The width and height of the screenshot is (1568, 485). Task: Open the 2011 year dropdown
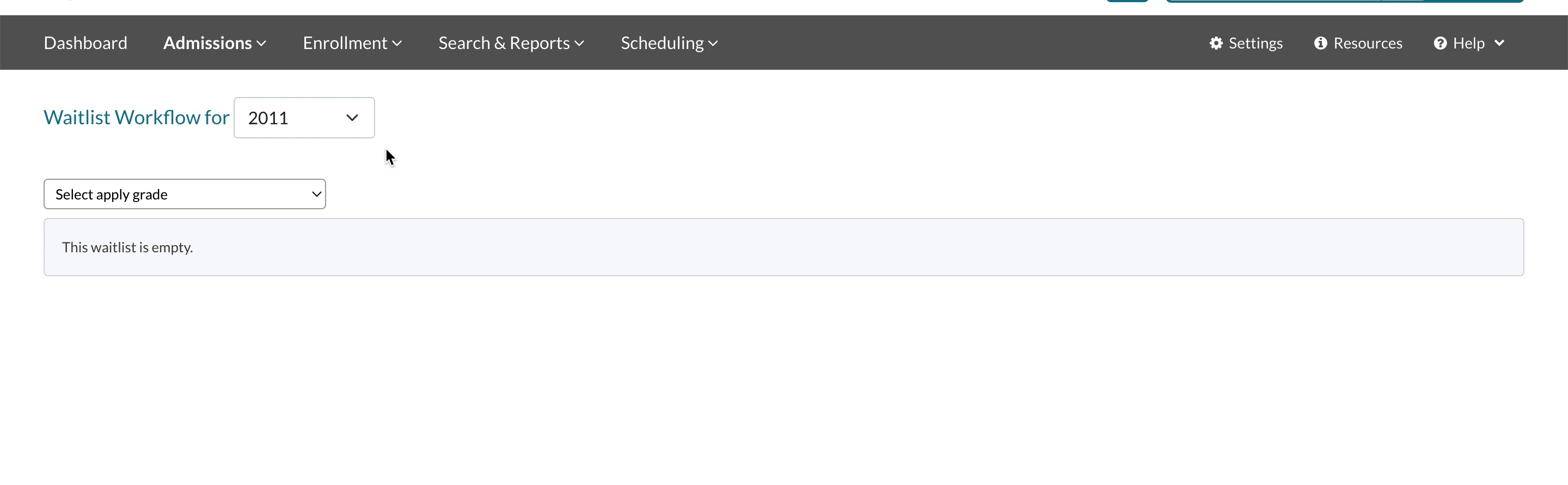(304, 118)
